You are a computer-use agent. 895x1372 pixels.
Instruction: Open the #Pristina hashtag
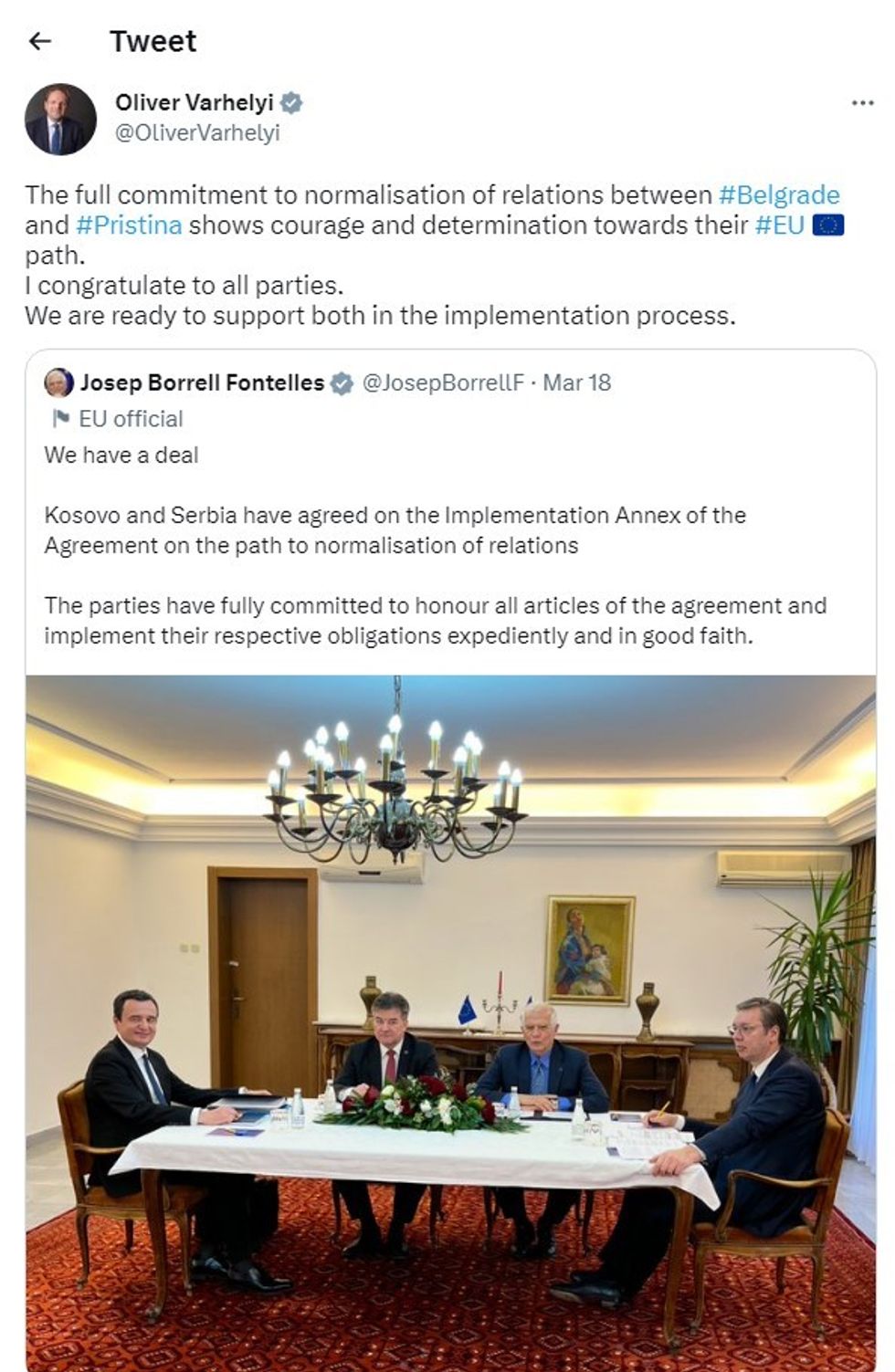point(129,225)
